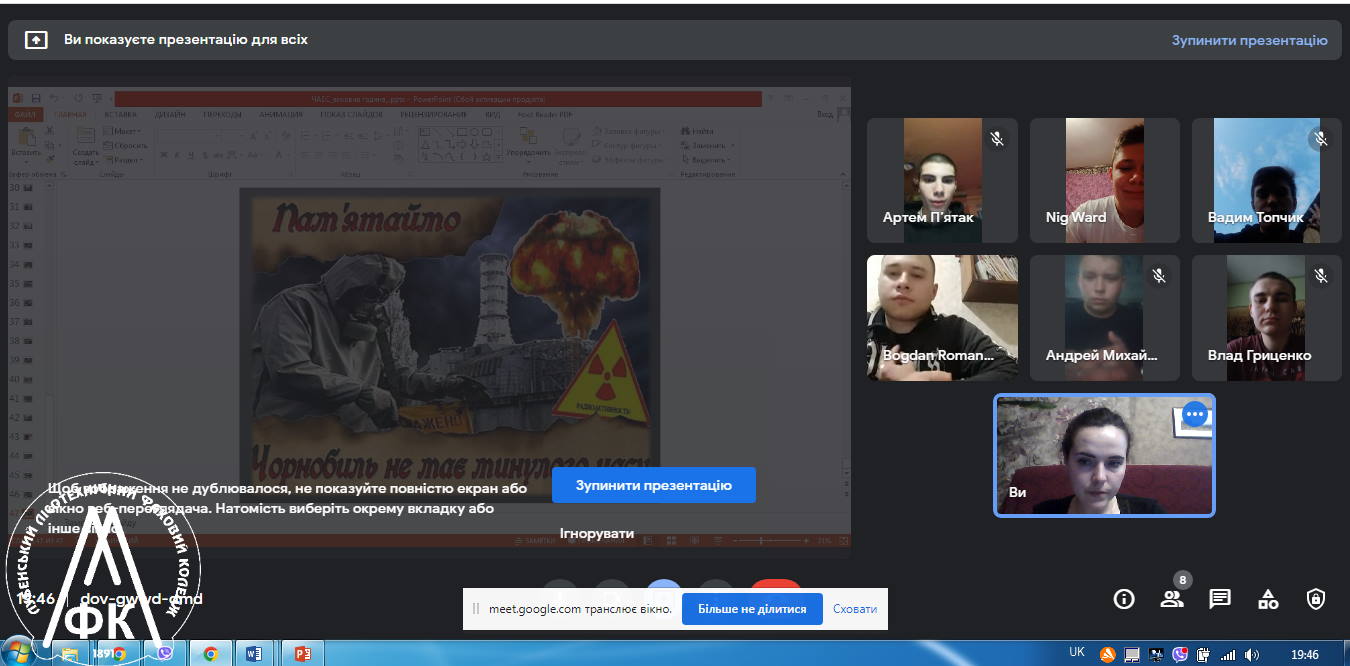Screen dimensions: 1350x666
Task: Open File Explorer from the taskbar
Action: tap(70, 653)
